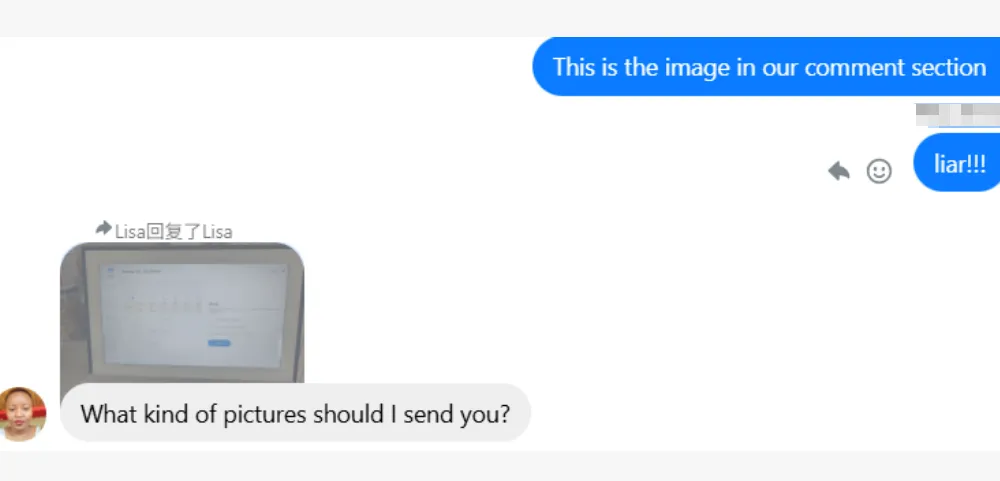1000x481 pixels.
Task: Click the curved arrow before Lisa回复了Lisa
Action: tap(103, 228)
